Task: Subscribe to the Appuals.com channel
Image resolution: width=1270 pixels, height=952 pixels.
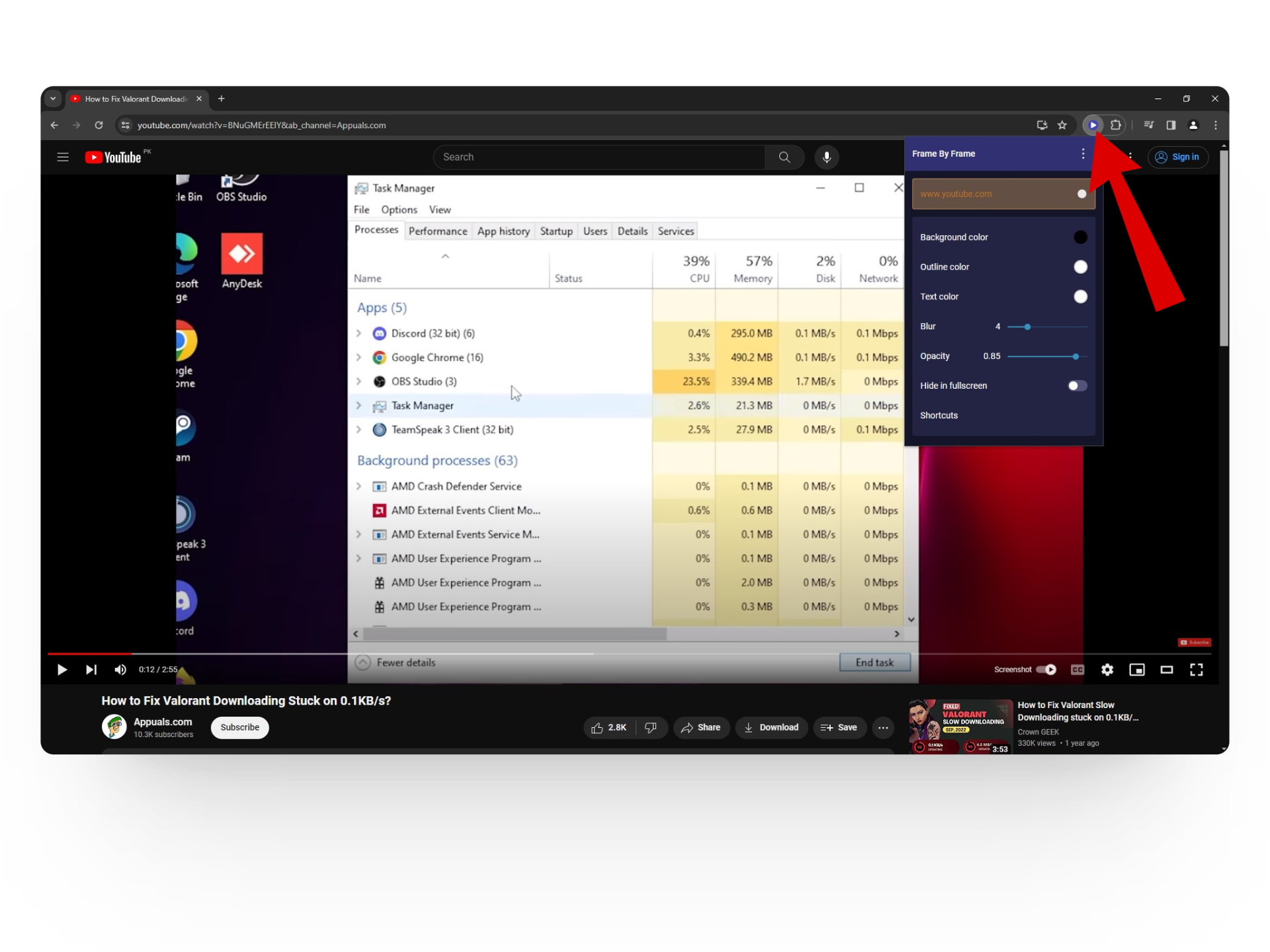Action: (239, 727)
